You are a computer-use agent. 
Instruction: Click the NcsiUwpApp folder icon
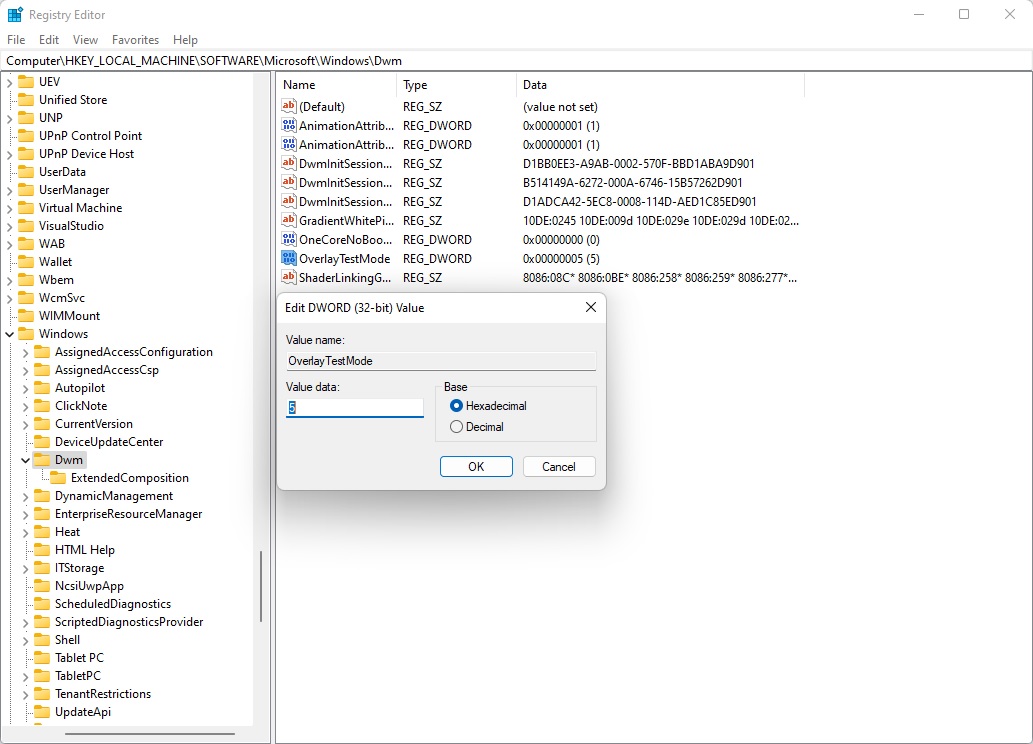click(42, 586)
